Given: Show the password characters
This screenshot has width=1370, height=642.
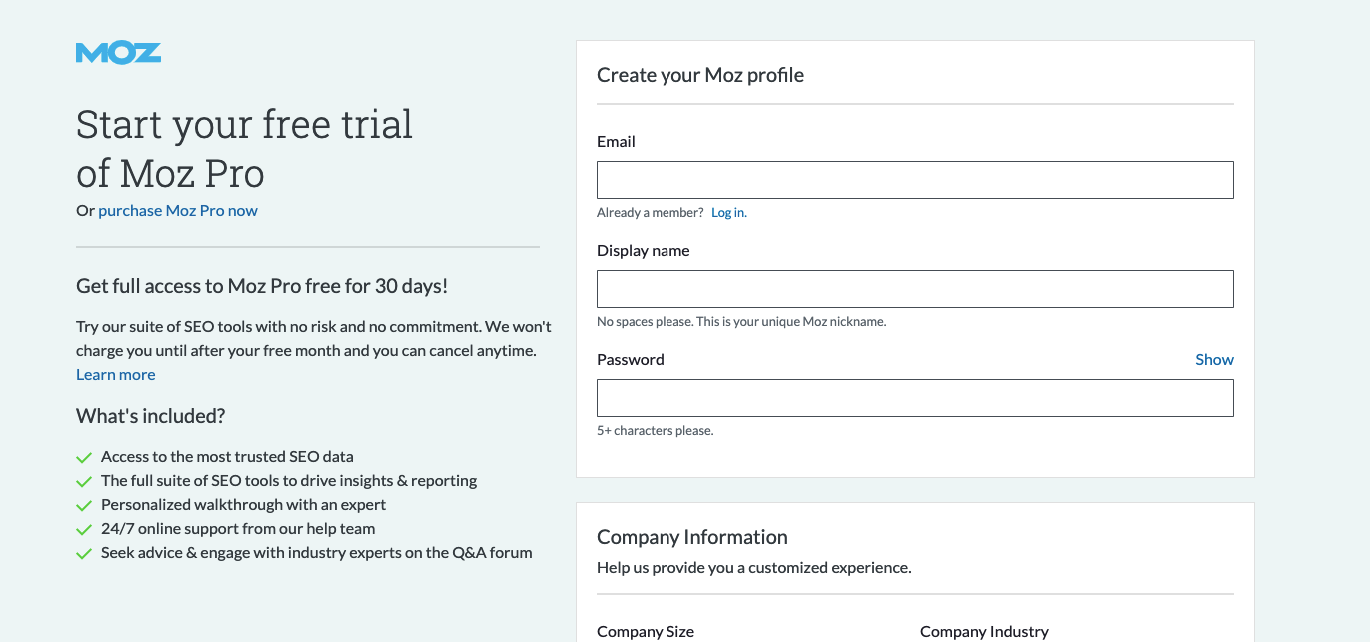Looking at the screenshot, I should (1214, 360).
